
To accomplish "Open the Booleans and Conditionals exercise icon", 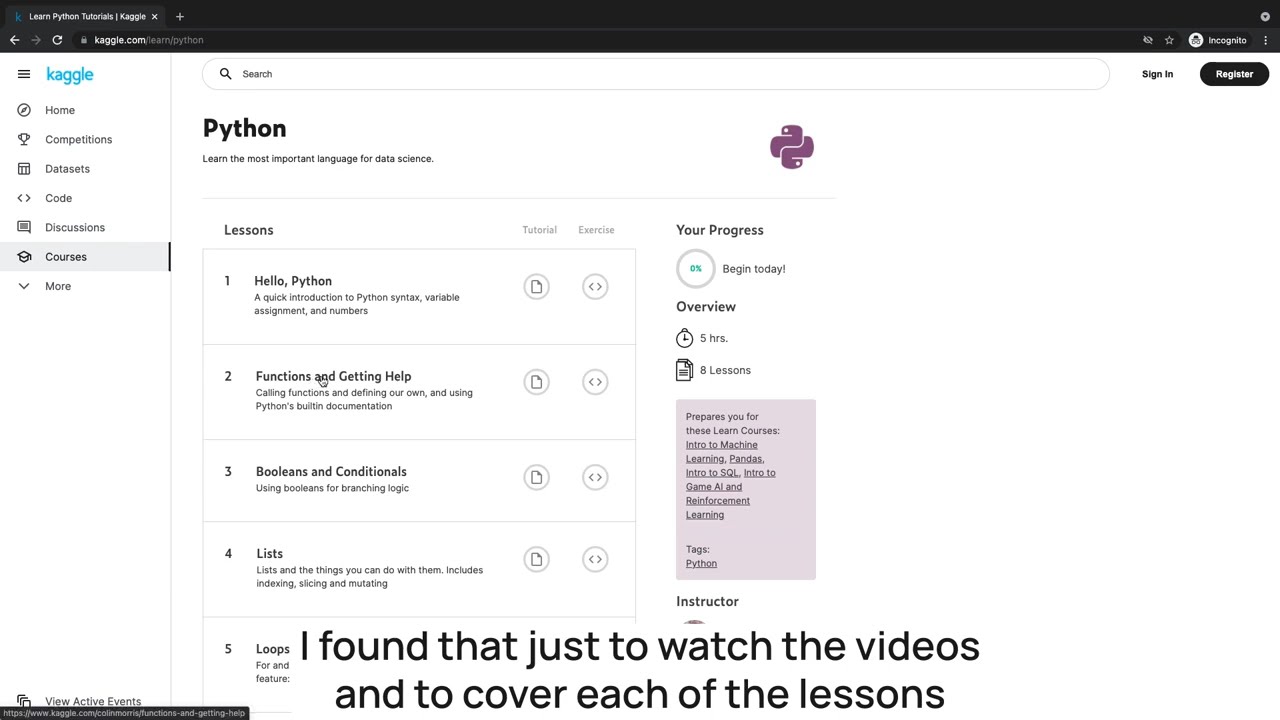I will click(595, 477).
